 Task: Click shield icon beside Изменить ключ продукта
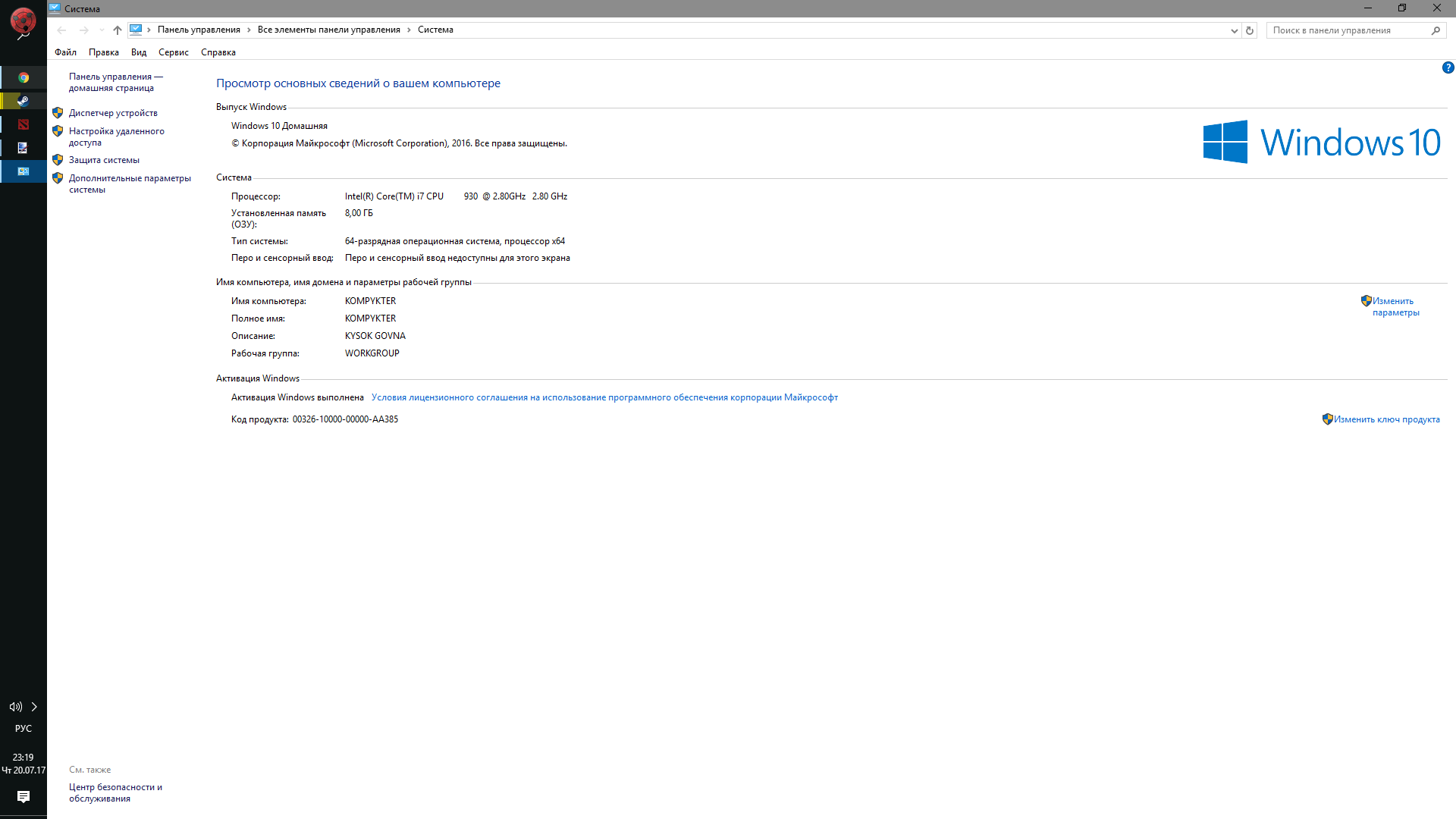(1328, 419)
